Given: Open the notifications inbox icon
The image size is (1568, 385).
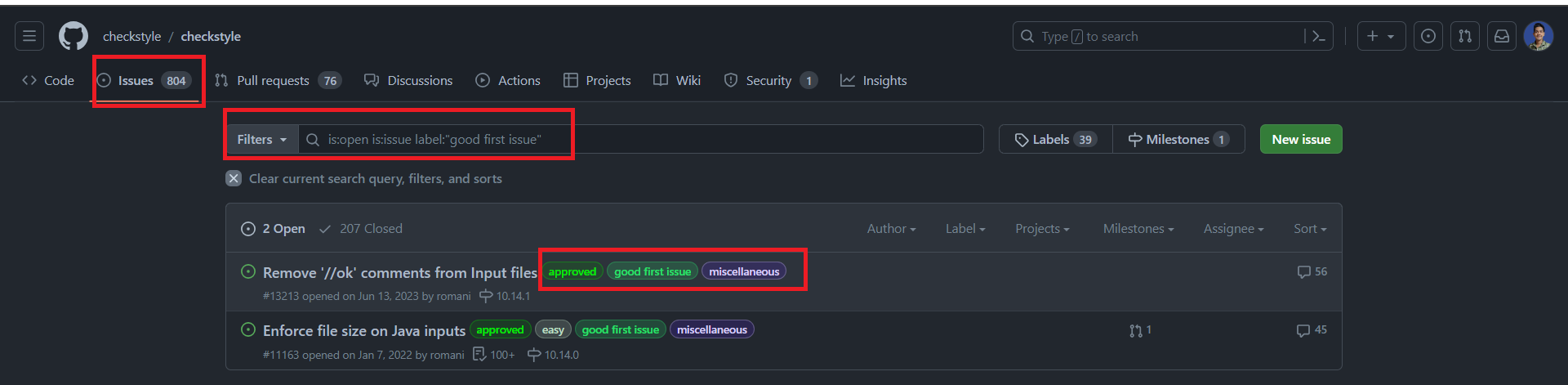Looking at the screenshot, I should coord(1502,36).
